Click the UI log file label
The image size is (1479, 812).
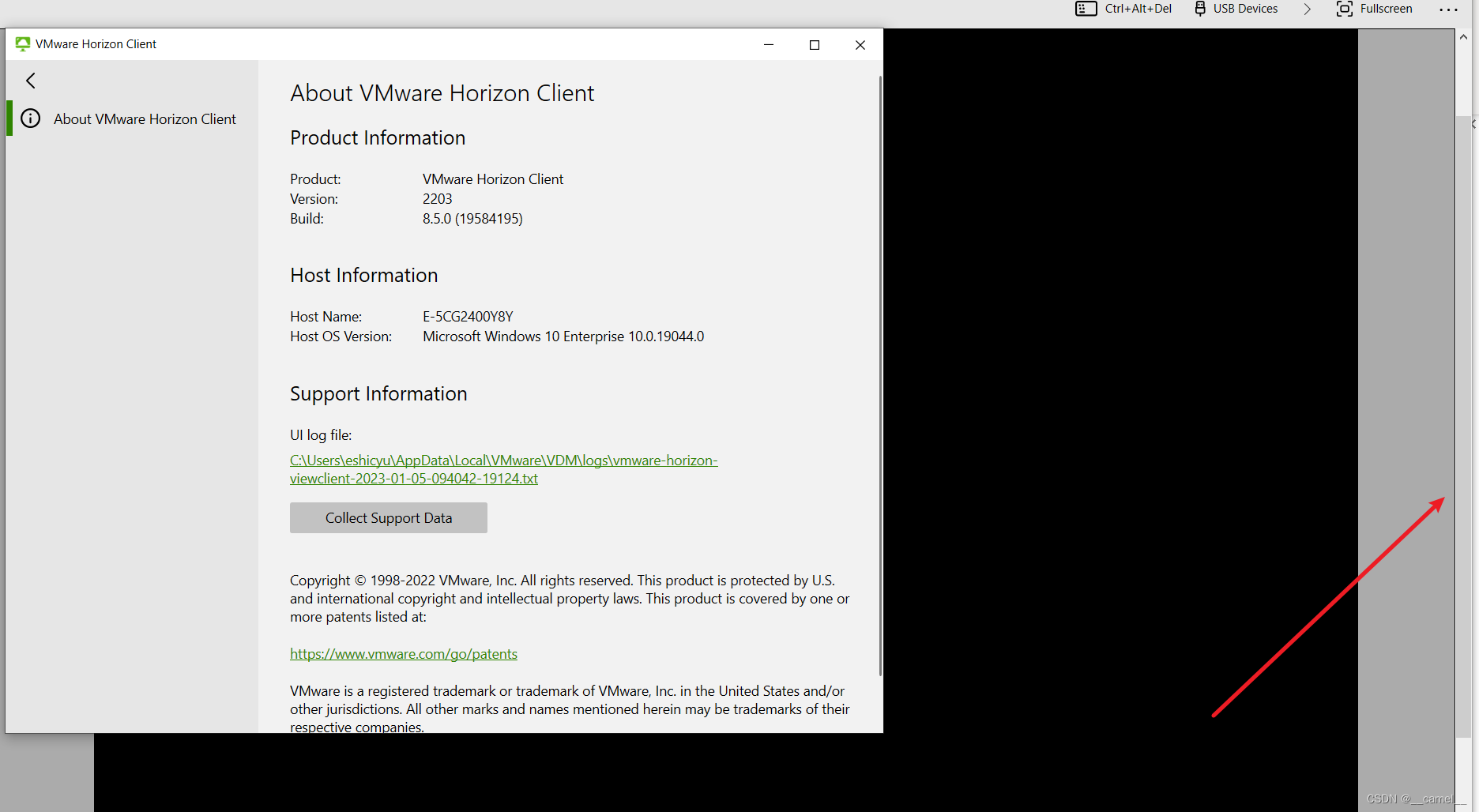click(x=321, y=435)
